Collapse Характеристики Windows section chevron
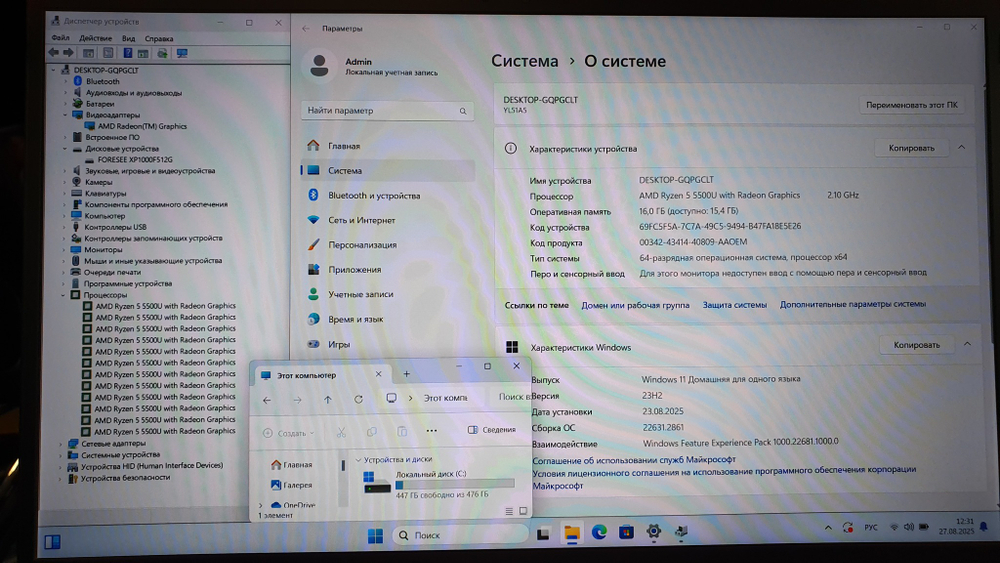This screenshot has width=1000, height=563. click(x=967, y=344)
